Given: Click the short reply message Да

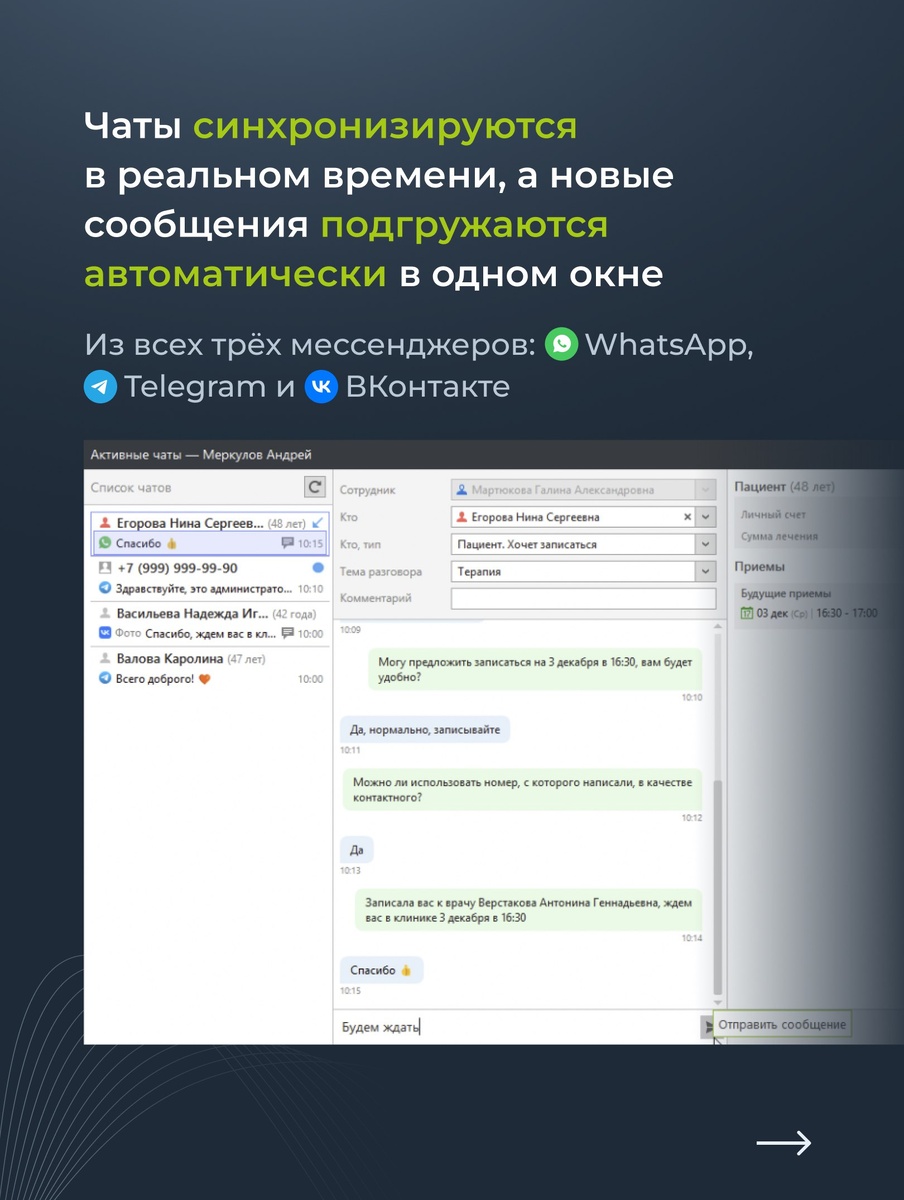Looking at the screenshot, I should (x=357, y=850).
